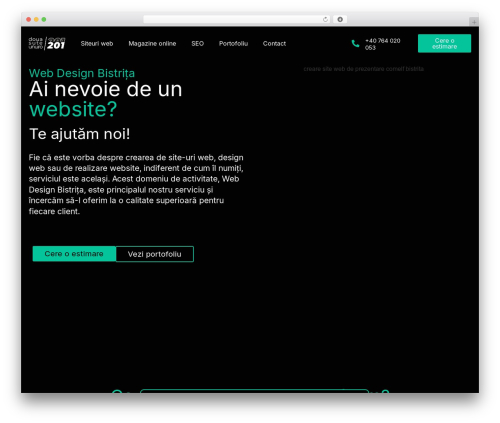The image size is (500, 423).
Task: Click the browser new tab plus button
Action: click(x=474, y=22)
